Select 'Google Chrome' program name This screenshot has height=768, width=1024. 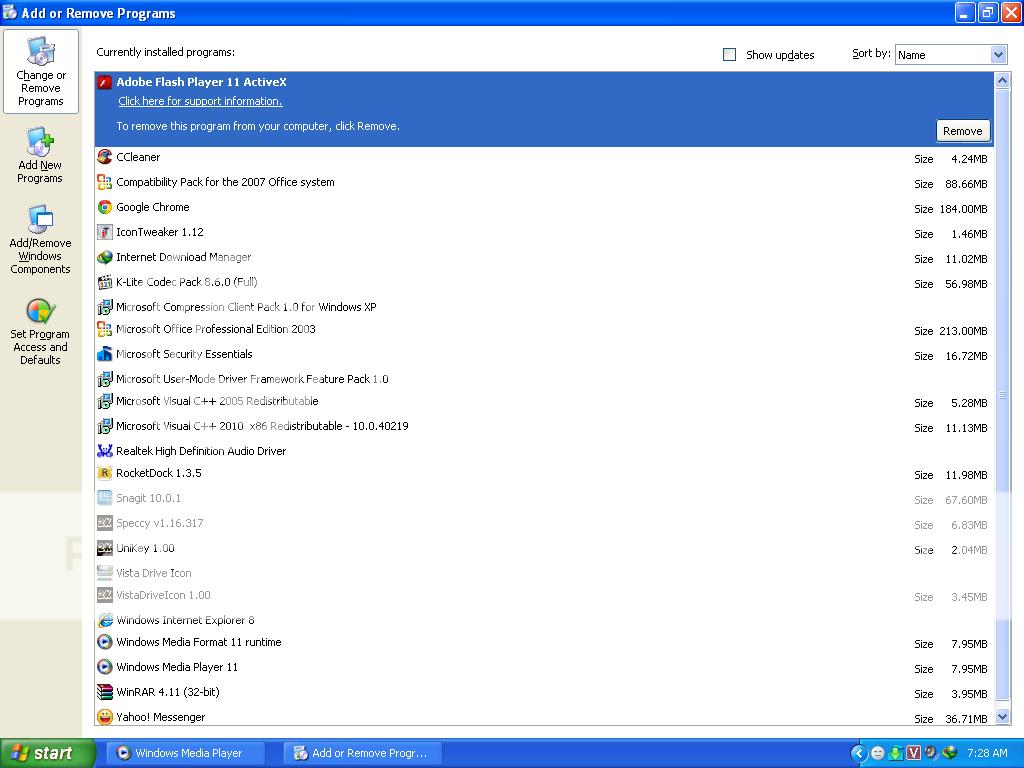(153, 207)
